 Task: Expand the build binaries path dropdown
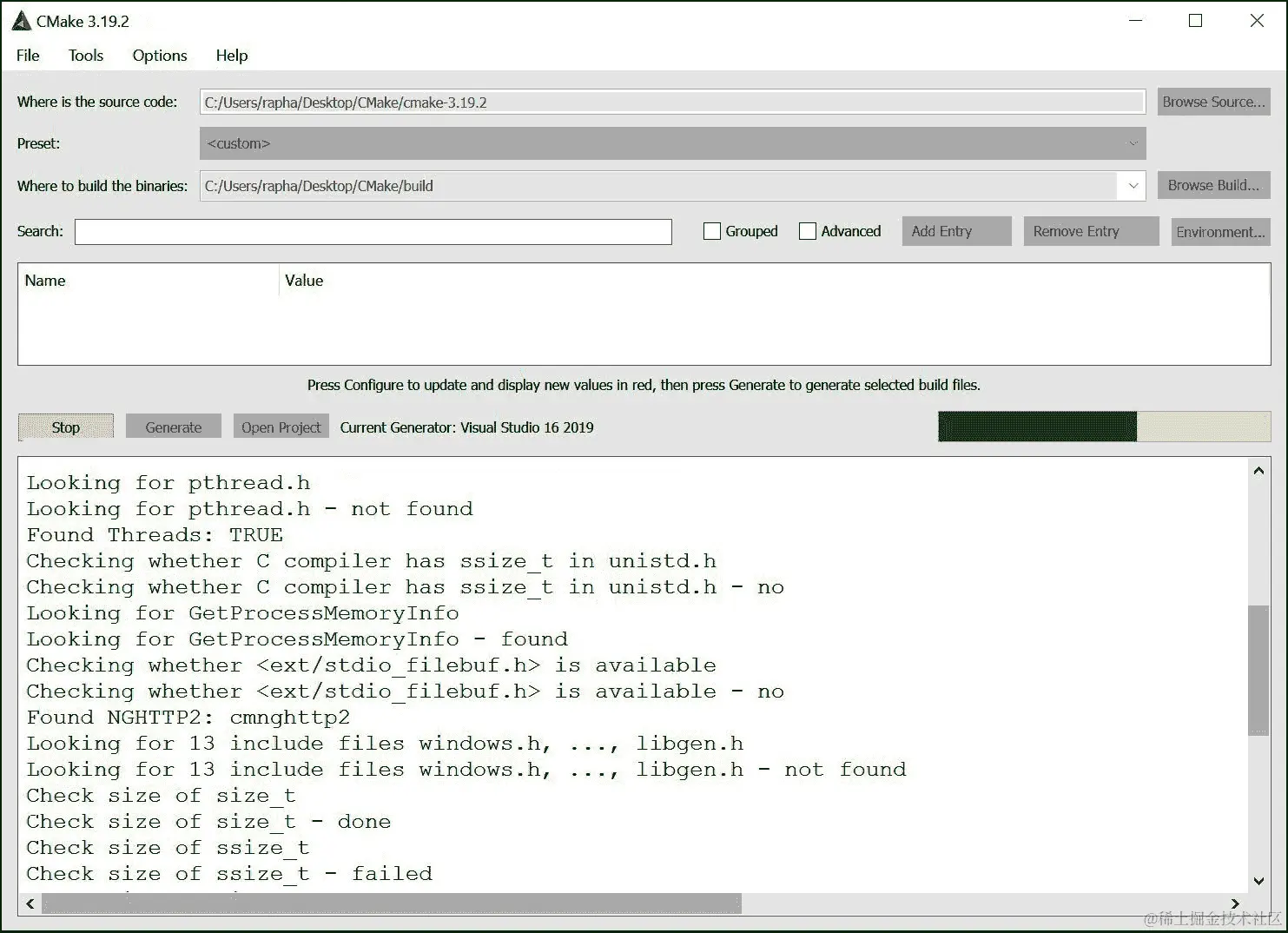[x=1133, y=185]
